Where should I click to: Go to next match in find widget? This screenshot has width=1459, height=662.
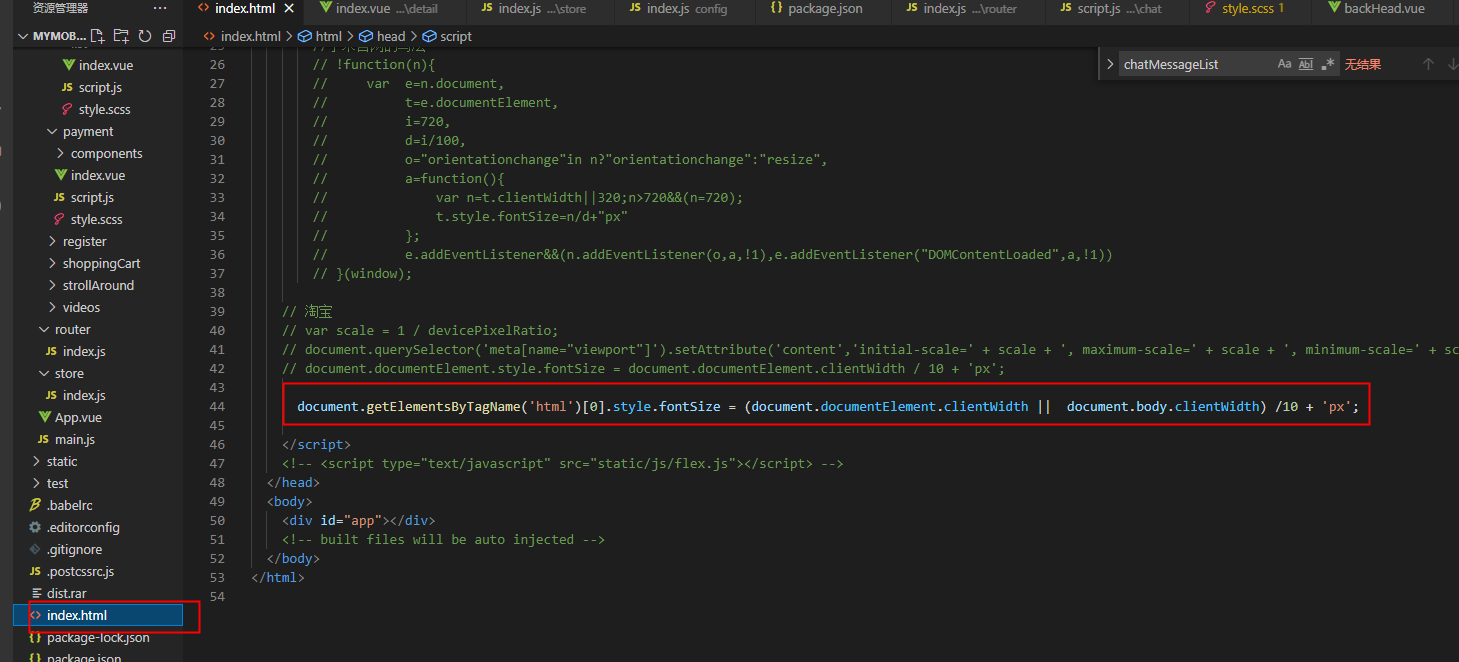coord(1452,64)
